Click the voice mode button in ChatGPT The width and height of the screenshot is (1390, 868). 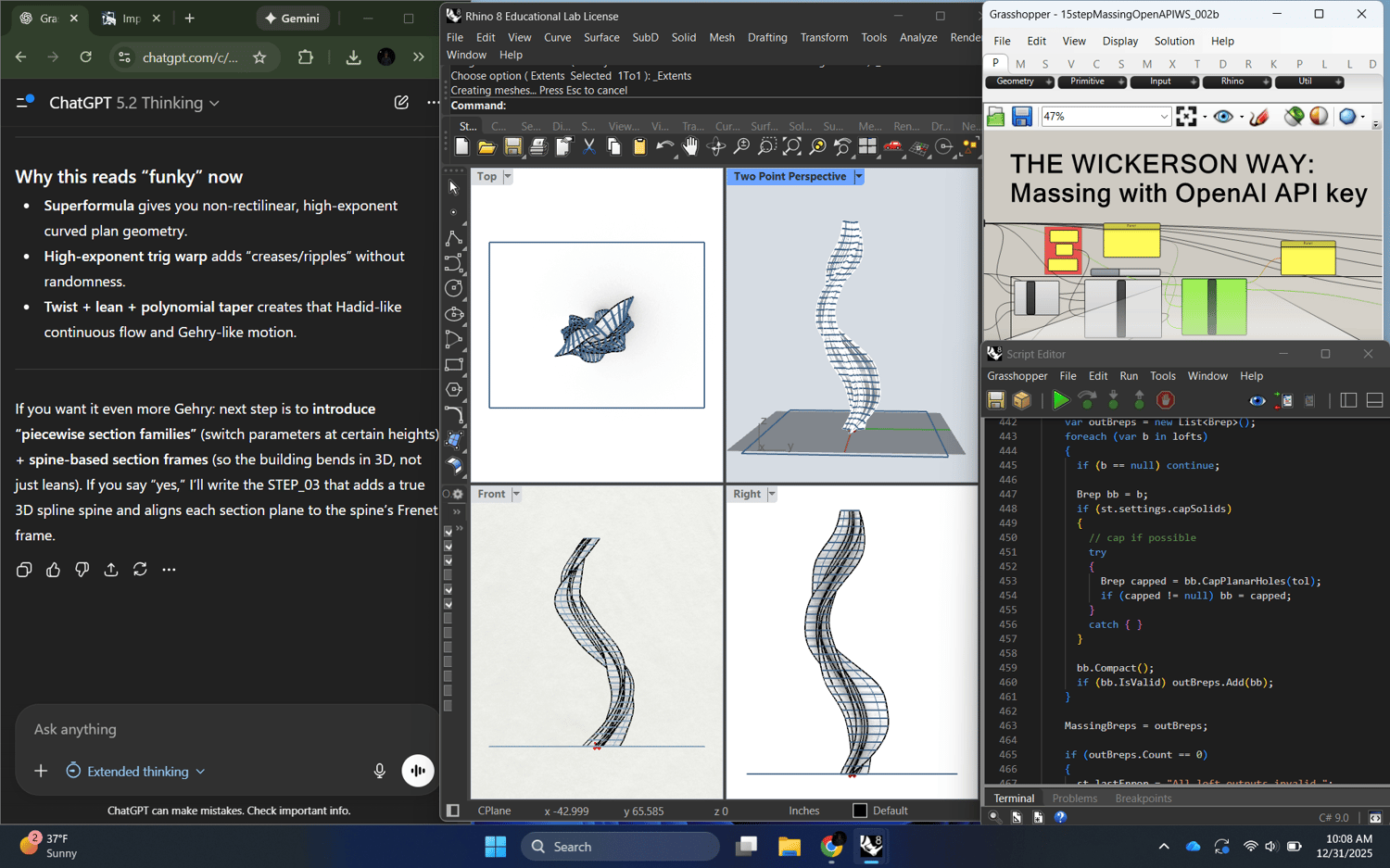418,771
